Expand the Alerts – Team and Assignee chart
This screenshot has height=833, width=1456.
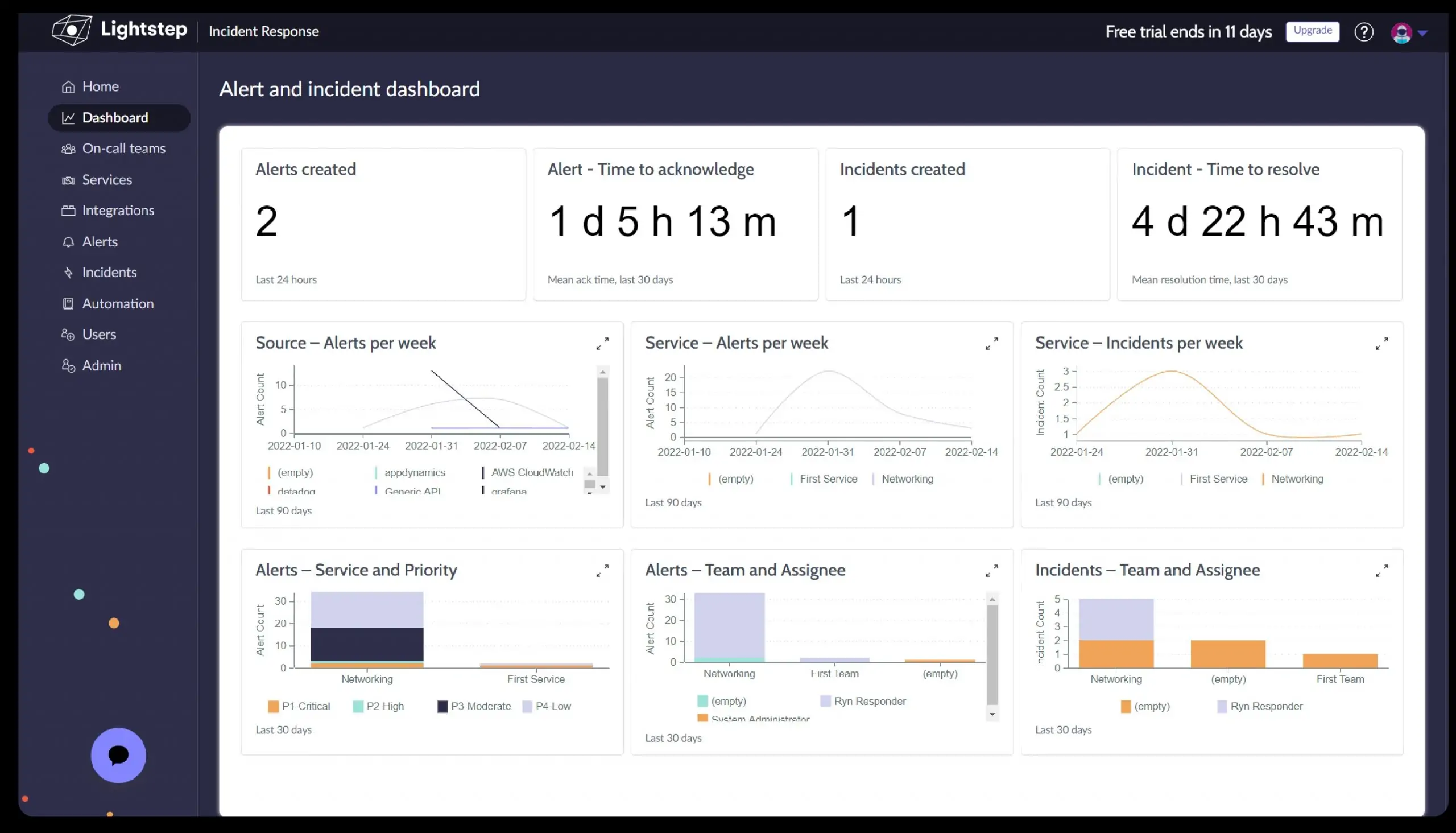(x=992, y=570)
